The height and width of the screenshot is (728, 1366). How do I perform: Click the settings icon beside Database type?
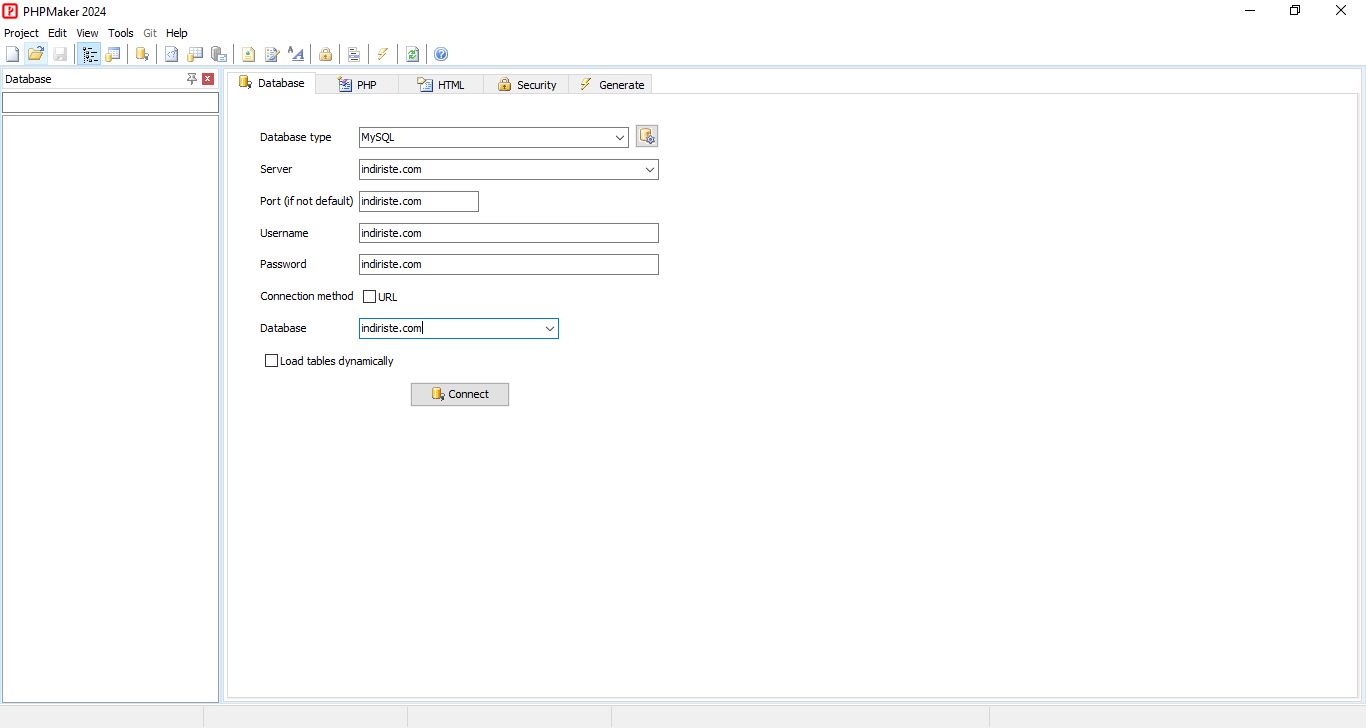pyautogui.click(x=647, y=137)
